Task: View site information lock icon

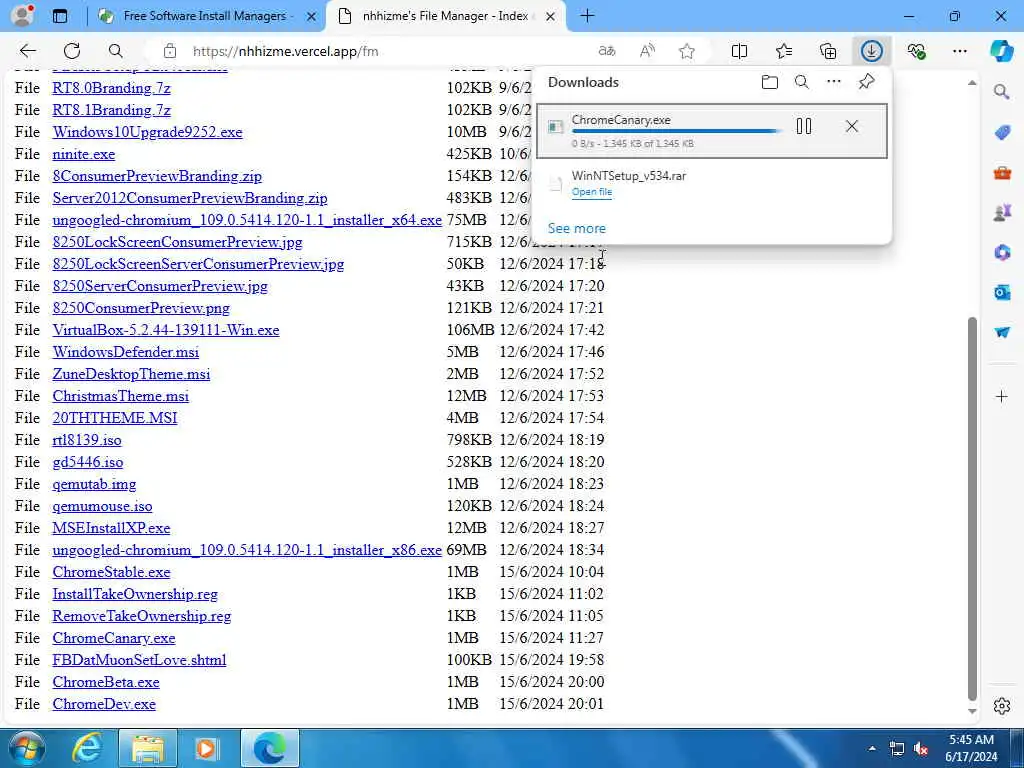Action: point(170,51)
